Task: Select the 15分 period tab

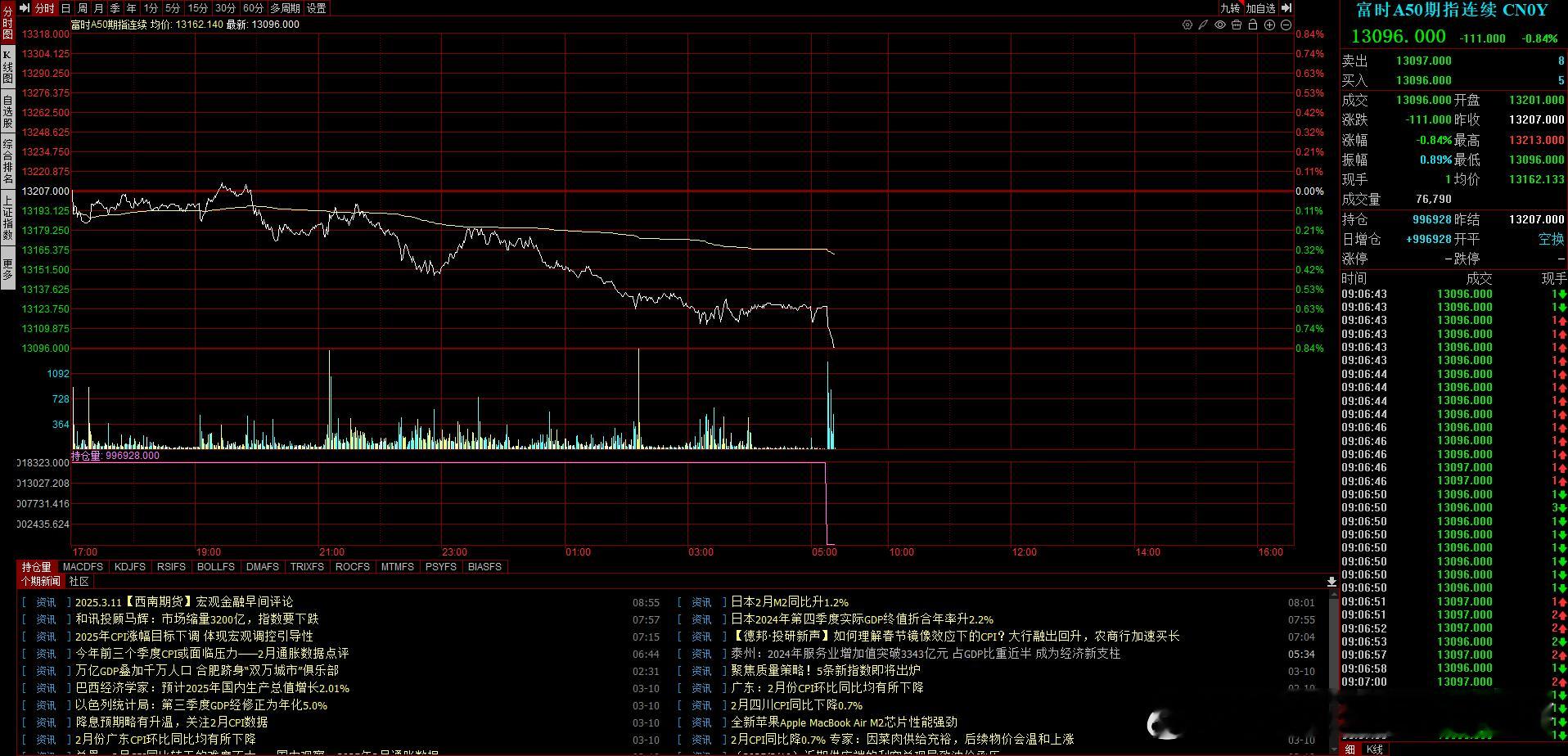Action: point(198,8)
